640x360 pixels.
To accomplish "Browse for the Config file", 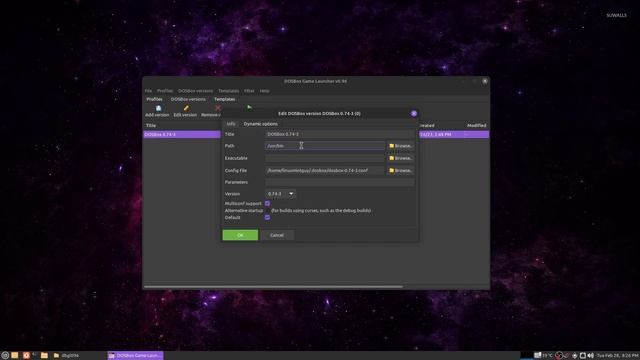I will 400,170.
